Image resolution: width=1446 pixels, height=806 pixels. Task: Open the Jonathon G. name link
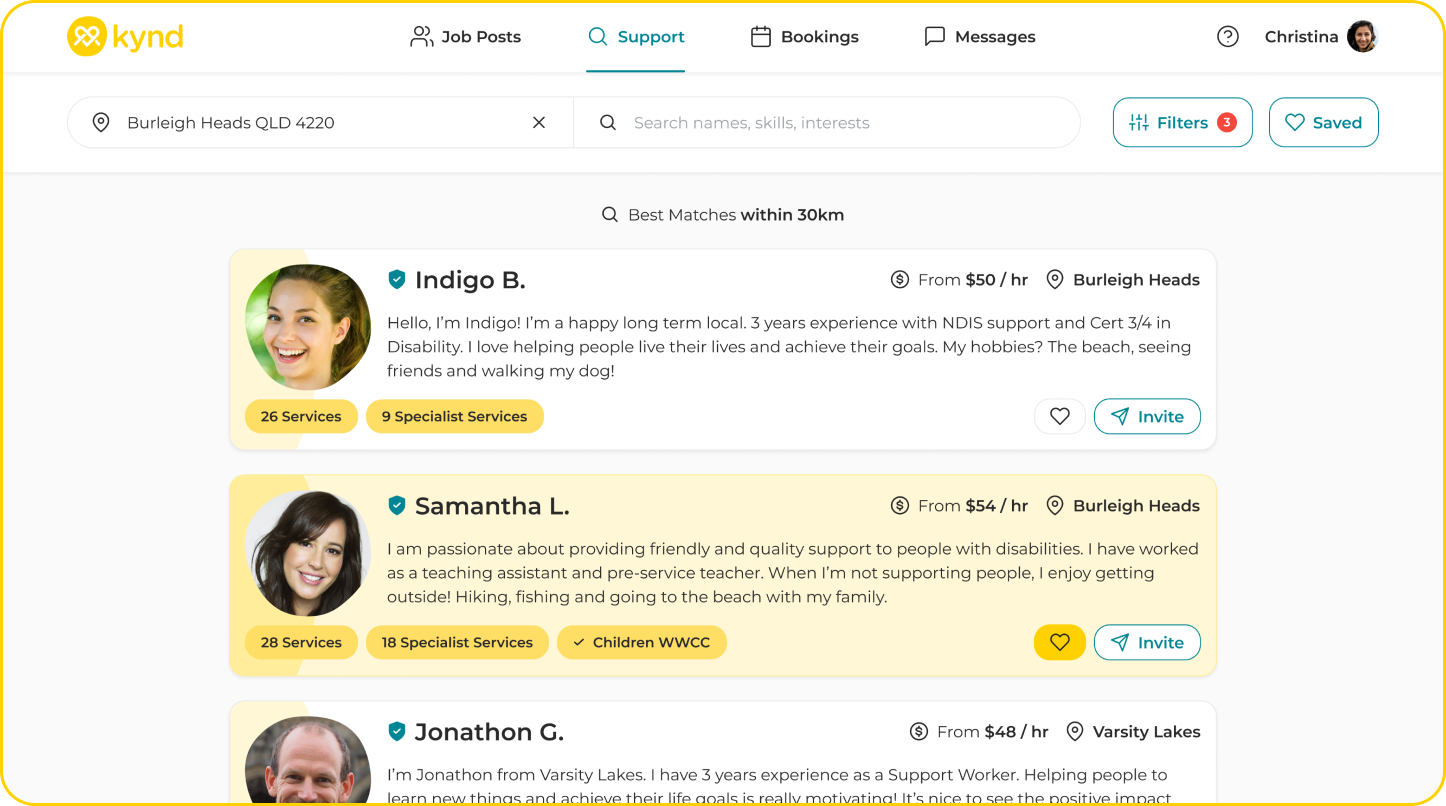[x=489, y=732]
